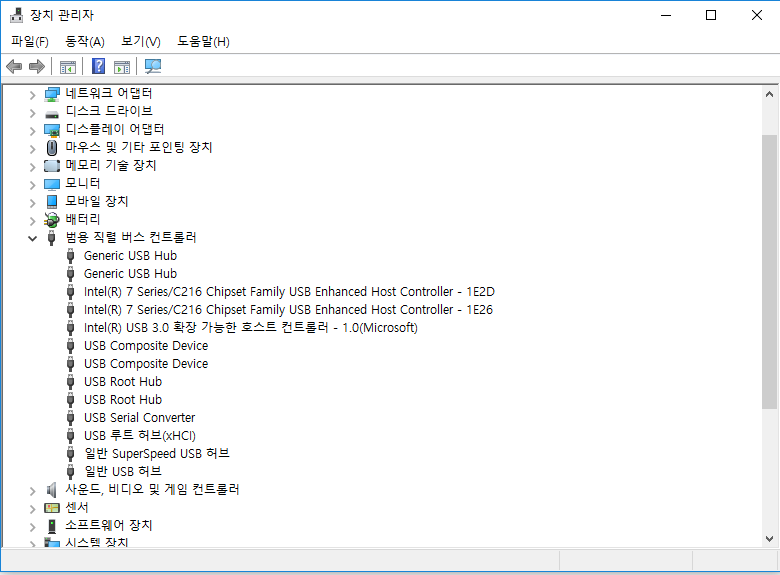Open the blue question mark Help icon
This screenshot has width=780, height=575.
coord(98,66)
